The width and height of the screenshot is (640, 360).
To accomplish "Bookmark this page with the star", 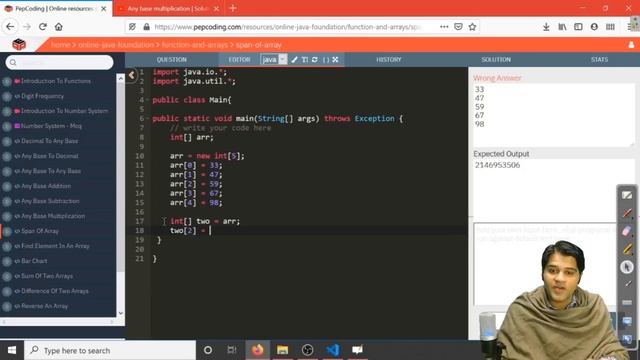I will (472, 27).
